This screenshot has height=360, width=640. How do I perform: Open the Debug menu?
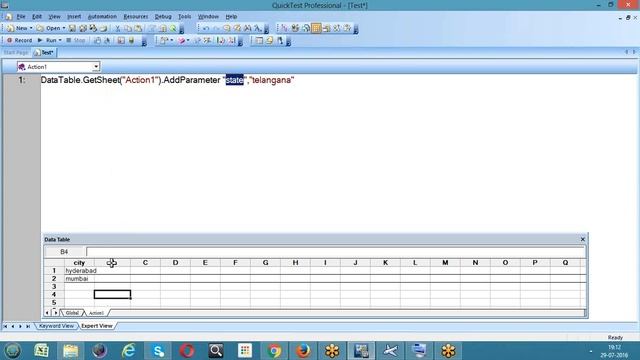tap(163, 17)
